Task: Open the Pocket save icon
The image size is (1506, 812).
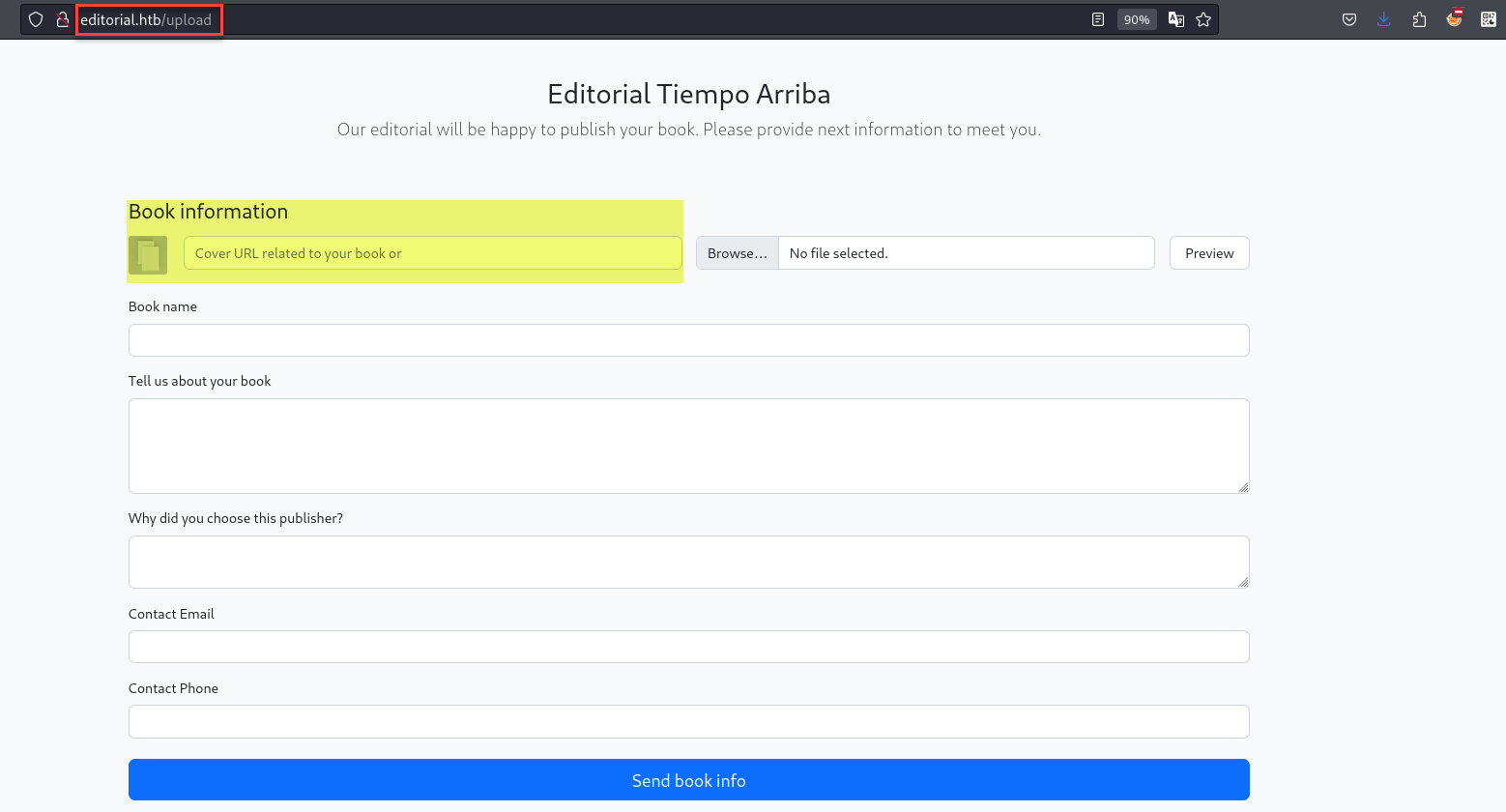Action: pos(1349,19)
